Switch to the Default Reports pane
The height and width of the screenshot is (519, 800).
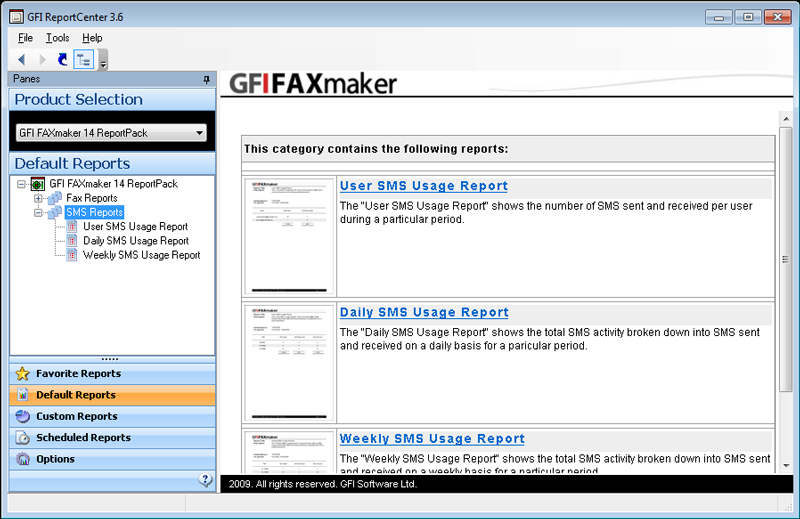click(x=112, y=395)
